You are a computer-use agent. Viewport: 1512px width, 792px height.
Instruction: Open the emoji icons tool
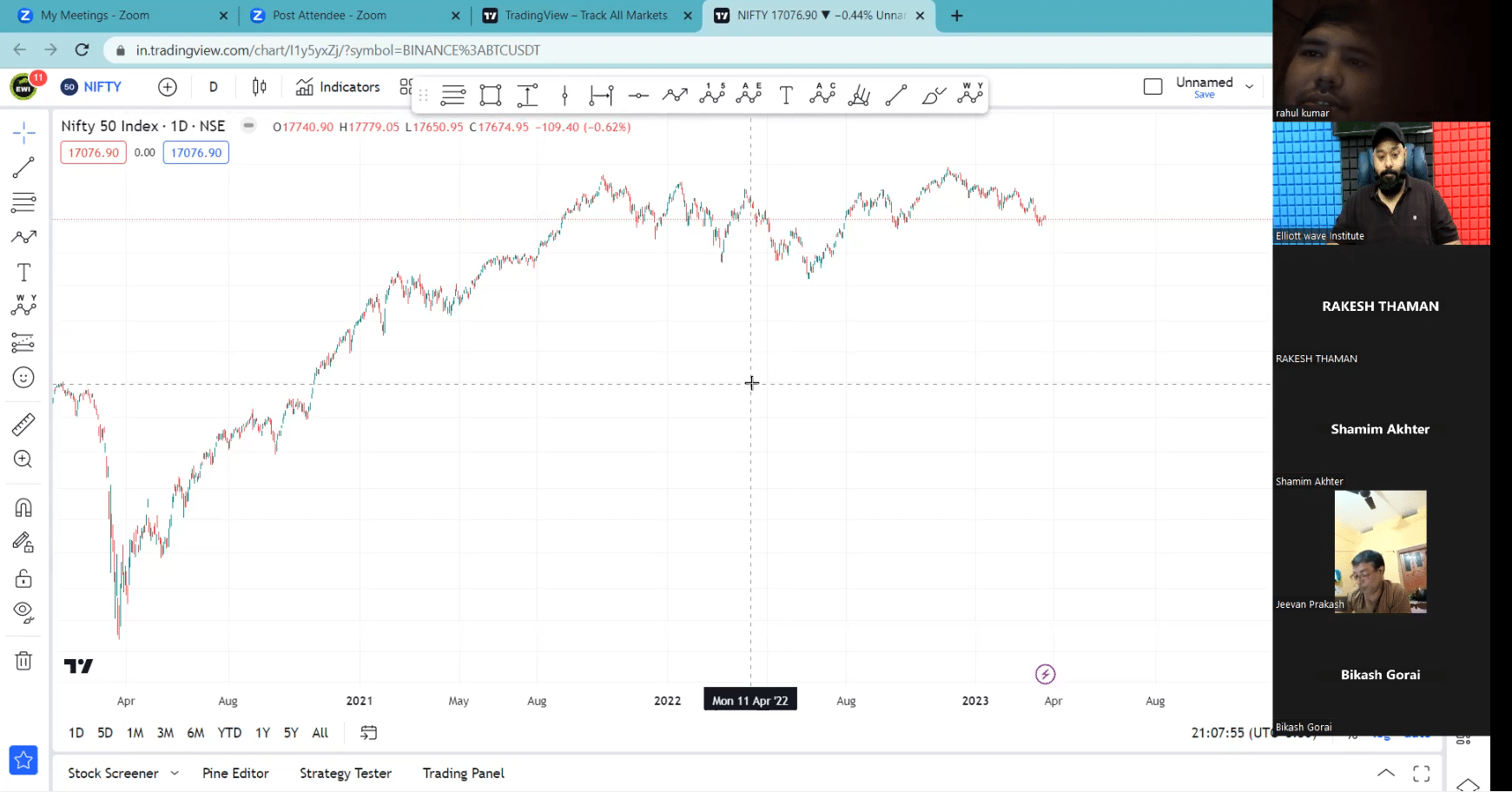coord(23,378)
